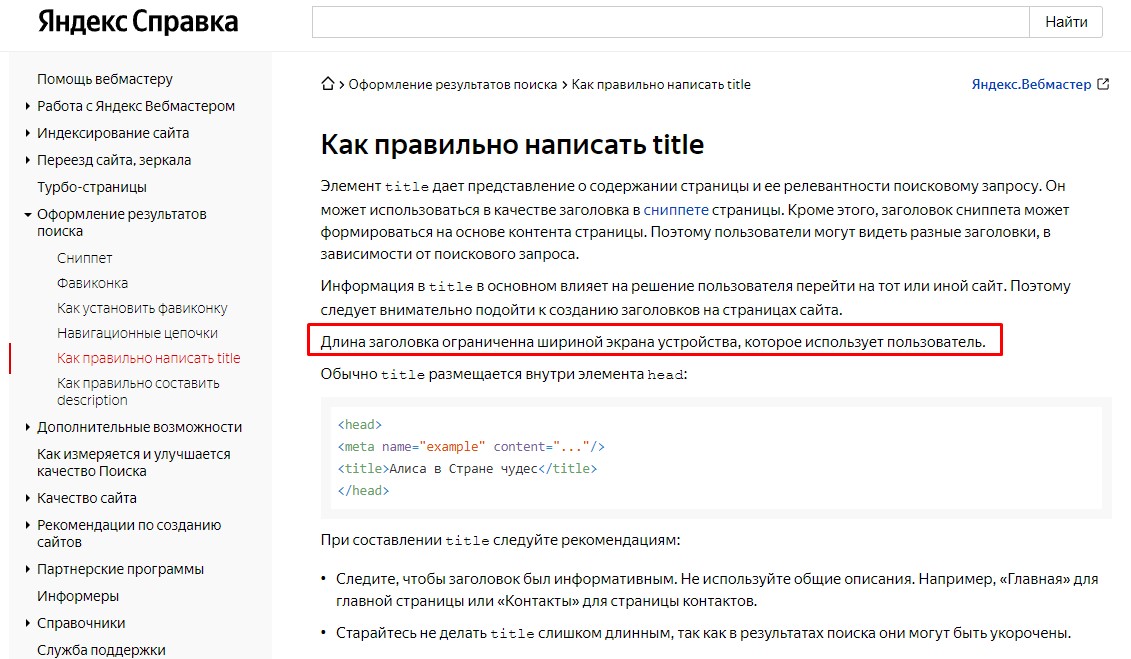Click code line with <title>Алиса в Стране чудес
Viewport: 1131px width, 659px height.
coord(467,469)
